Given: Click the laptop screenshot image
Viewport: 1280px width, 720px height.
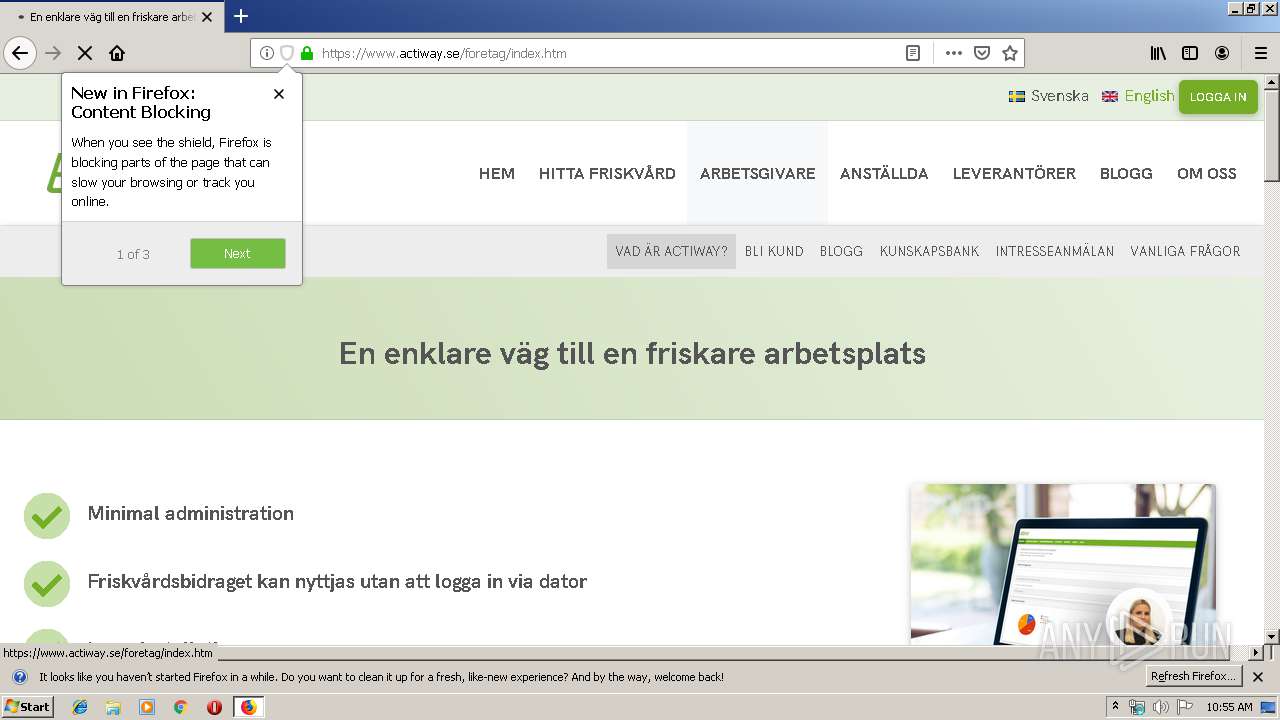Looking at the screenshot, I should pos(1063,563).
